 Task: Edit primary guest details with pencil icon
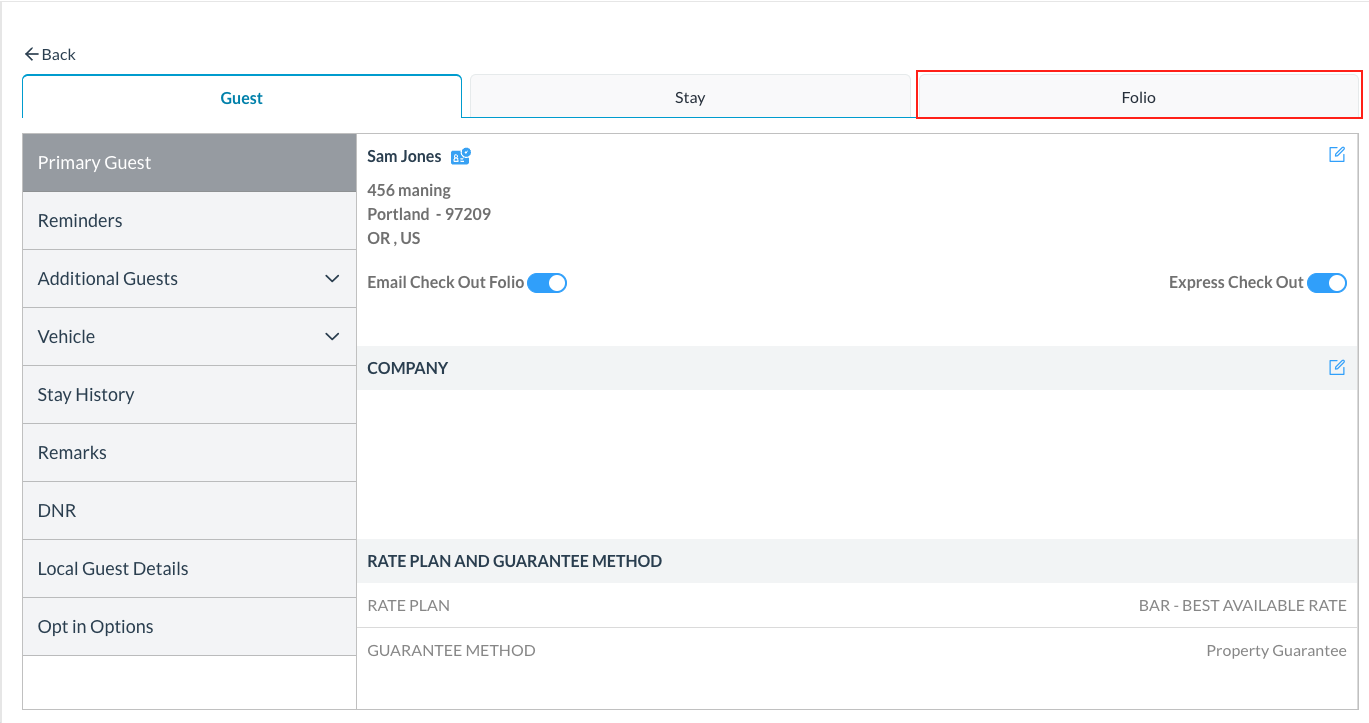tap(1337, 155)
